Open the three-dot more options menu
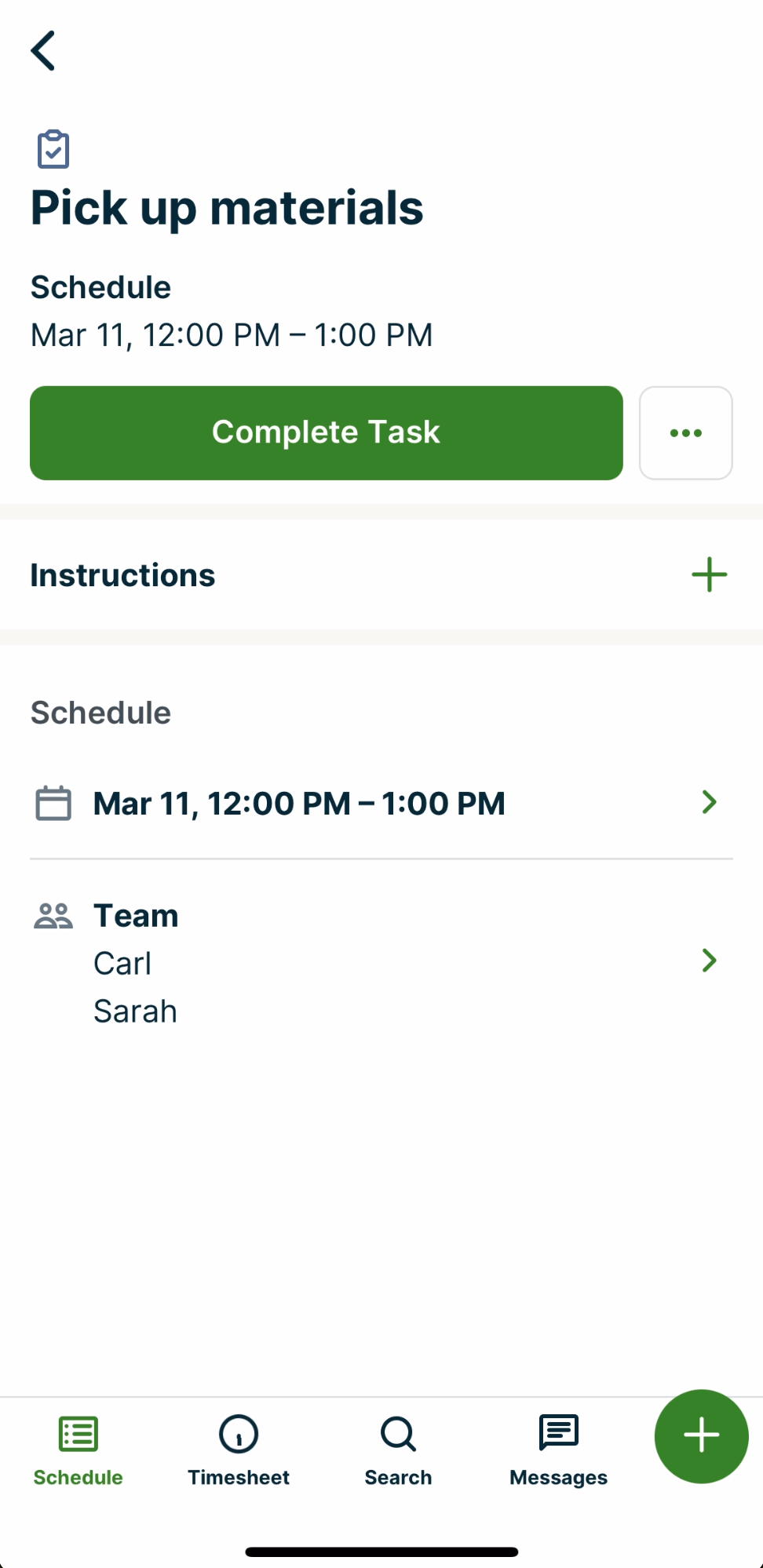The height and width of the screenshot is (1568, 763). [x=685, y=433]
